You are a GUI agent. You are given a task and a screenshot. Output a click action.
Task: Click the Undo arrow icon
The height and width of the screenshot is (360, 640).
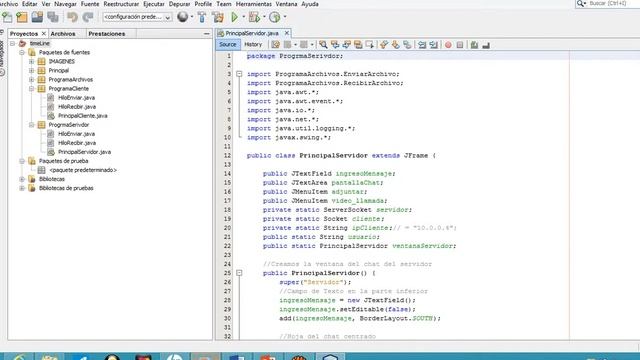click(x=72, y=17)
